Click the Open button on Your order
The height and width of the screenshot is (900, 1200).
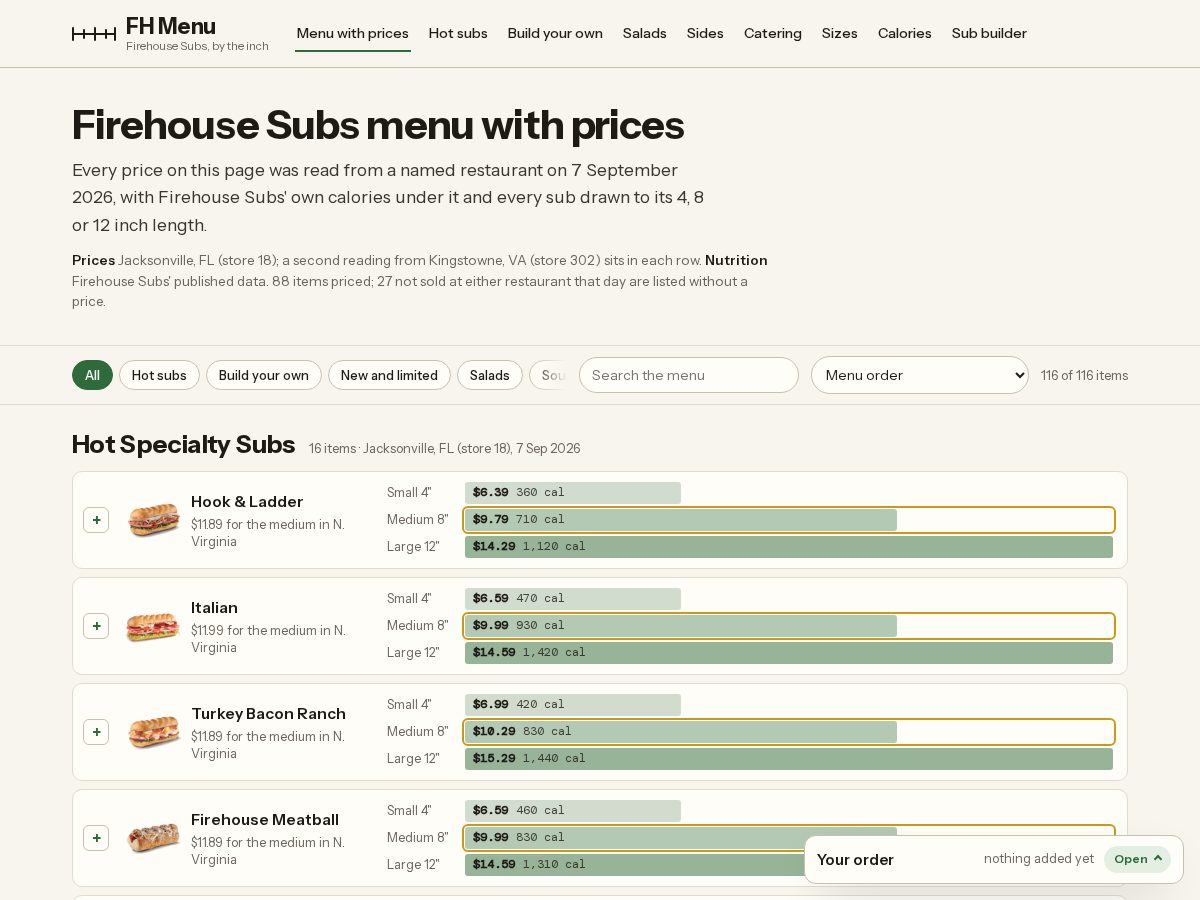pyautogui.click(x=1137, y=859)
